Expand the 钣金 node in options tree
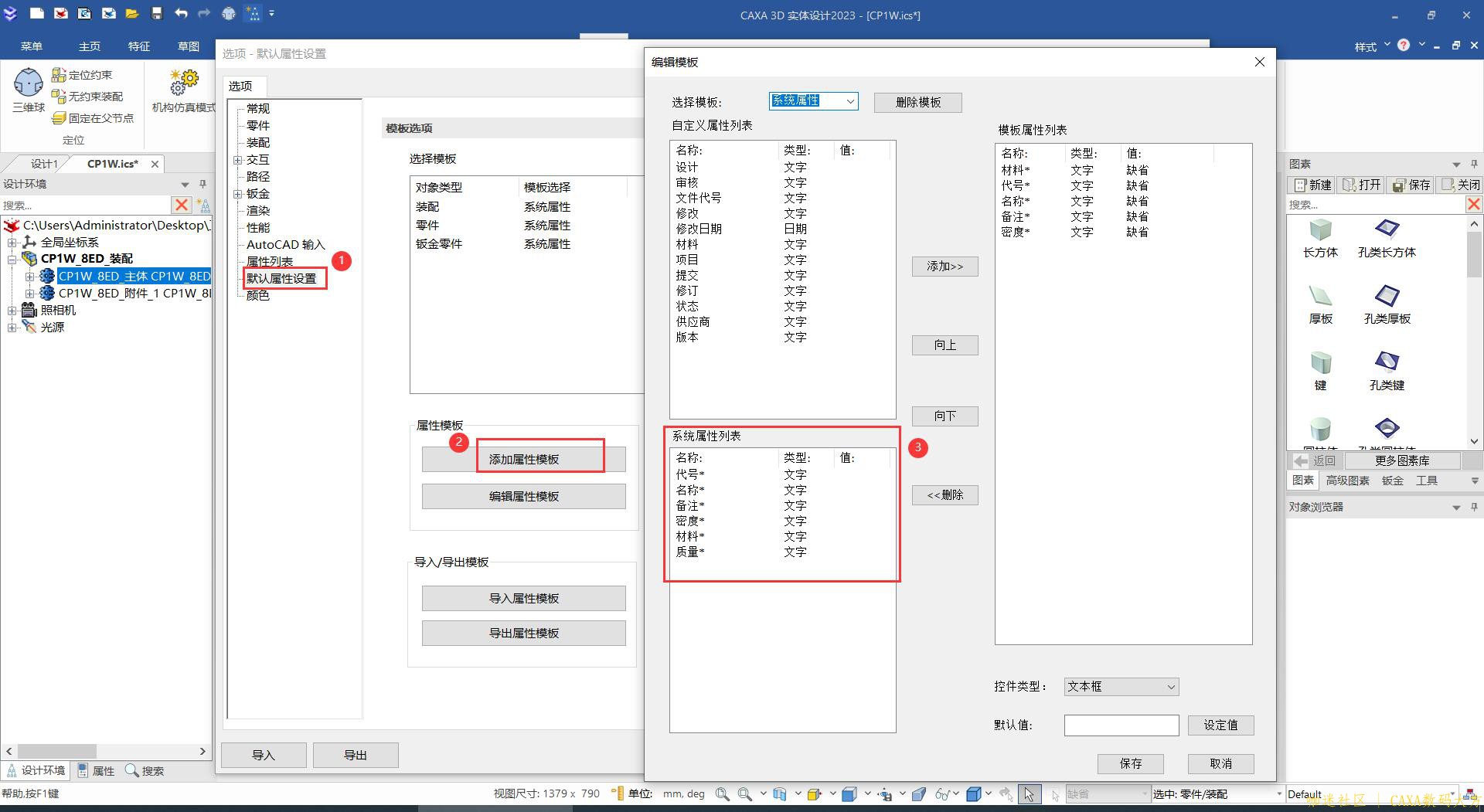1484x812 pixels. pyautogui.click(x=238, y=194)
